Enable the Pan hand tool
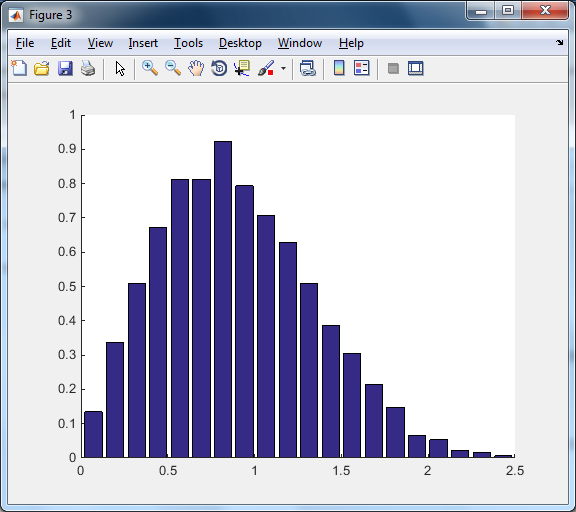Screen dimensions: 576x512 coord(196,68)
